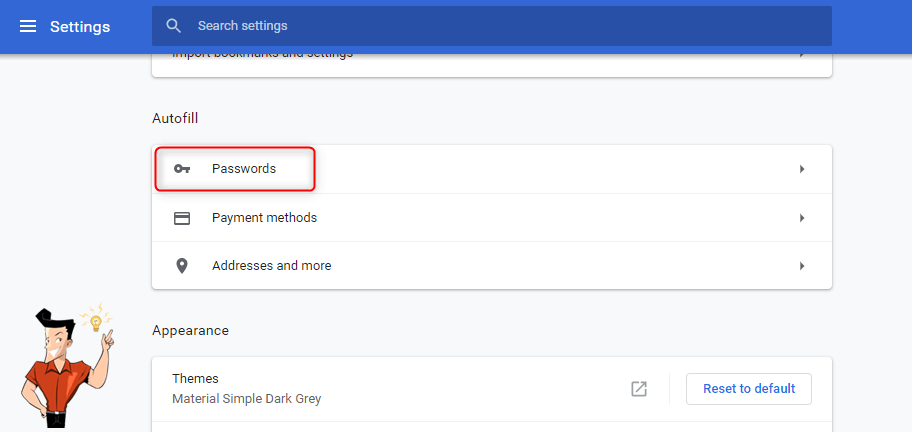Click the Settings title in the header

coord(80,26)
